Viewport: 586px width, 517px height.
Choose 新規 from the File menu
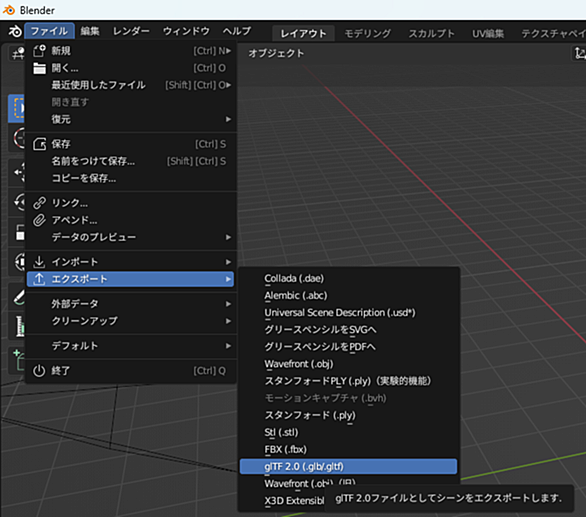[x=130, y=50]
